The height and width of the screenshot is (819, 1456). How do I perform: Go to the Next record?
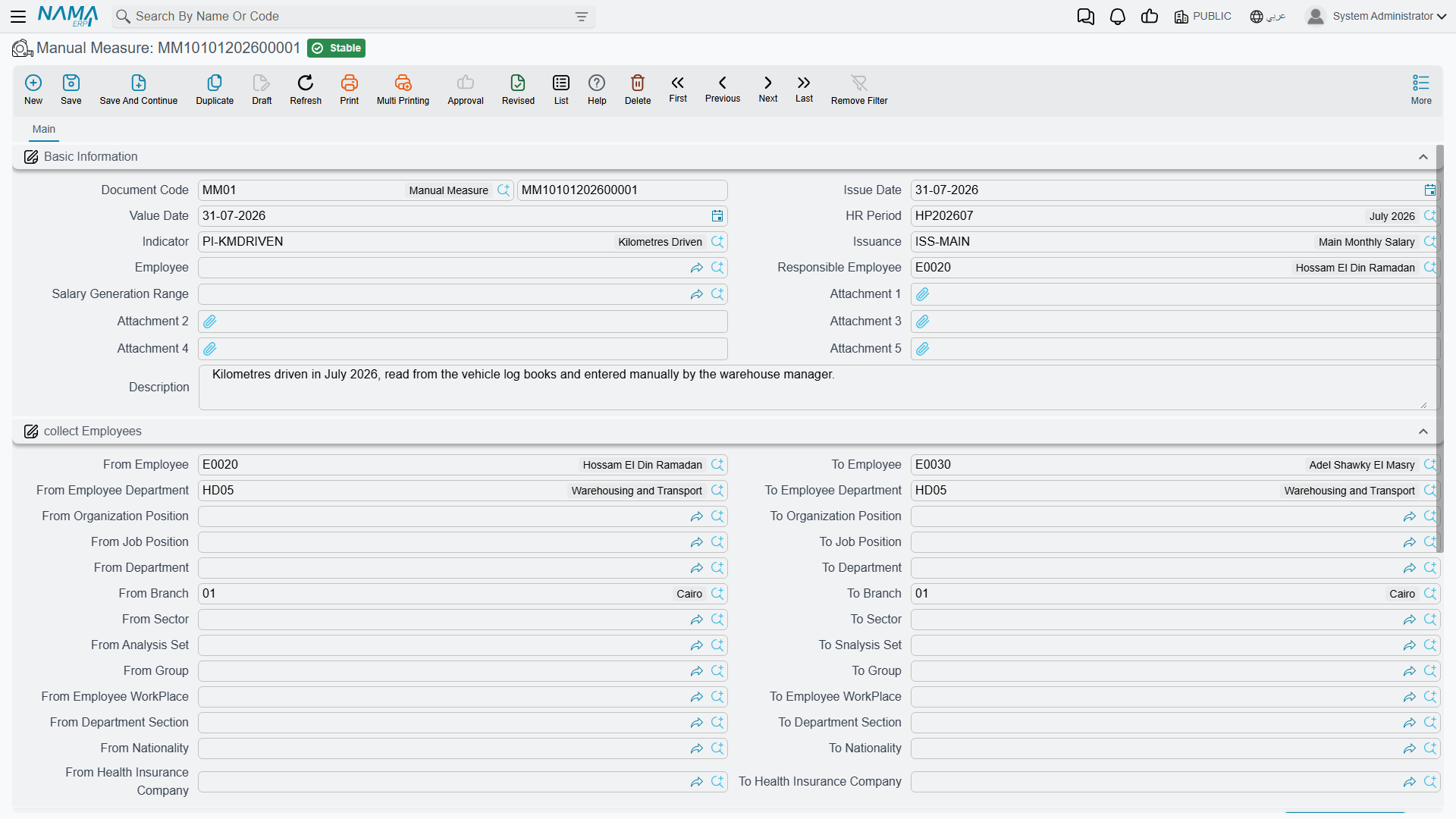[768, 89]
